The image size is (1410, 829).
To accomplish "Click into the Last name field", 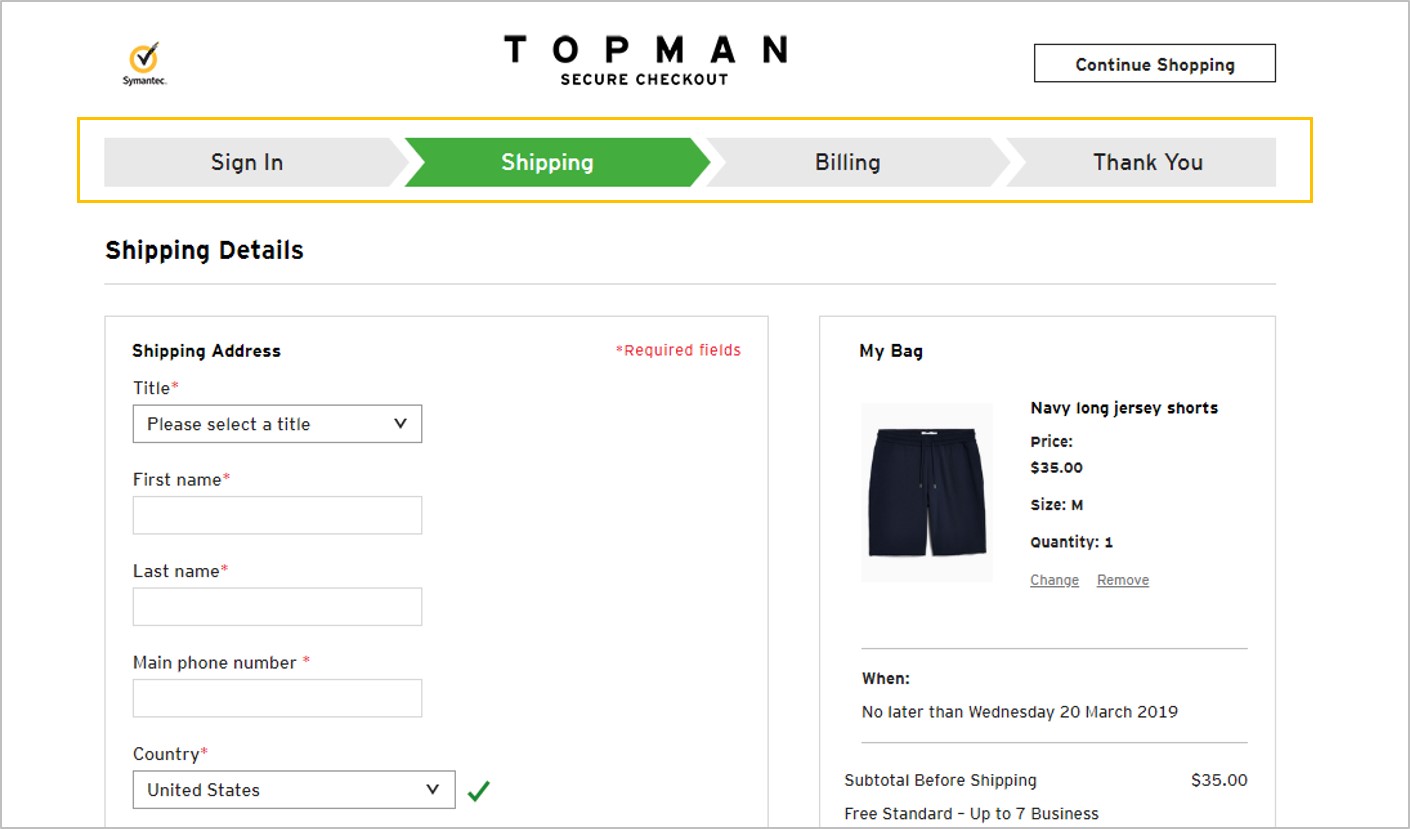I will (277, 606).
